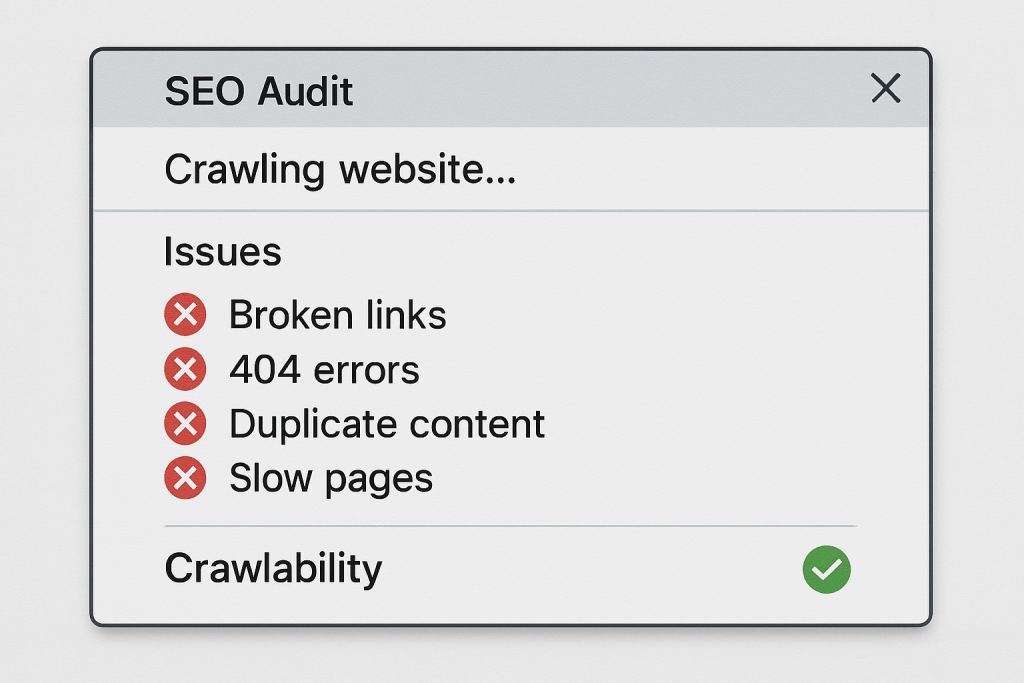Click the red error icon beside Slow pages

point(185,478)
